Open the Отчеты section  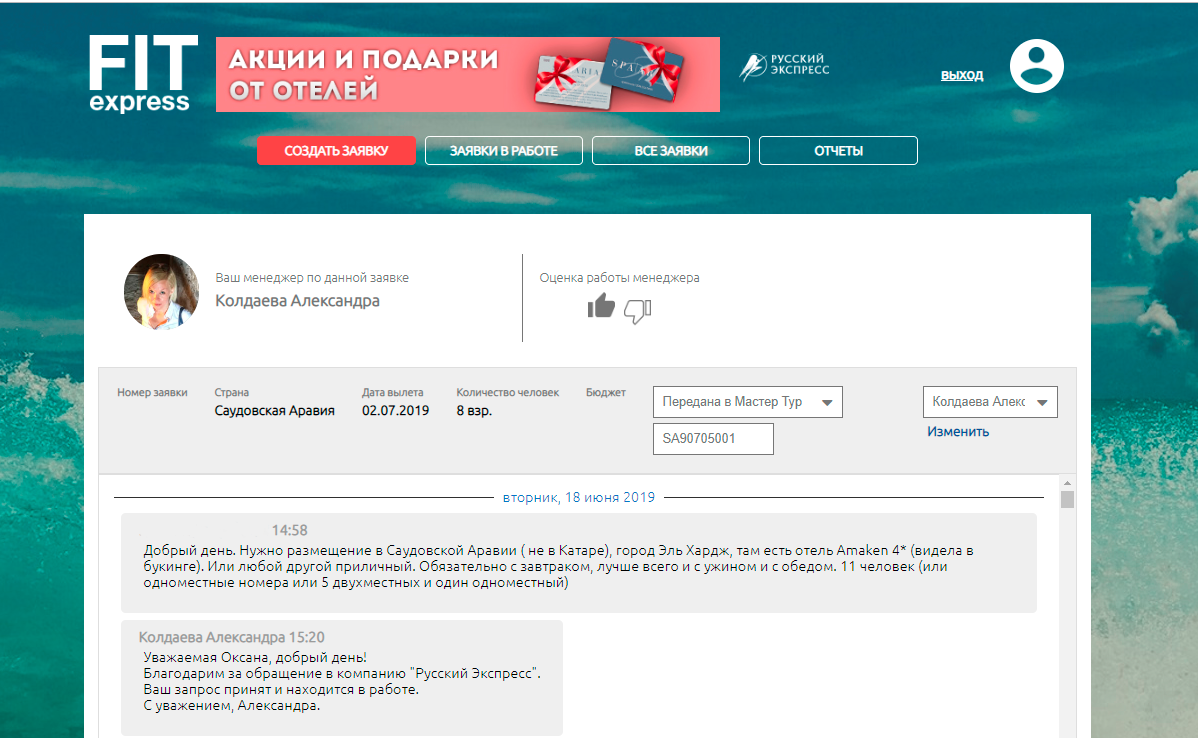point(838,151)
